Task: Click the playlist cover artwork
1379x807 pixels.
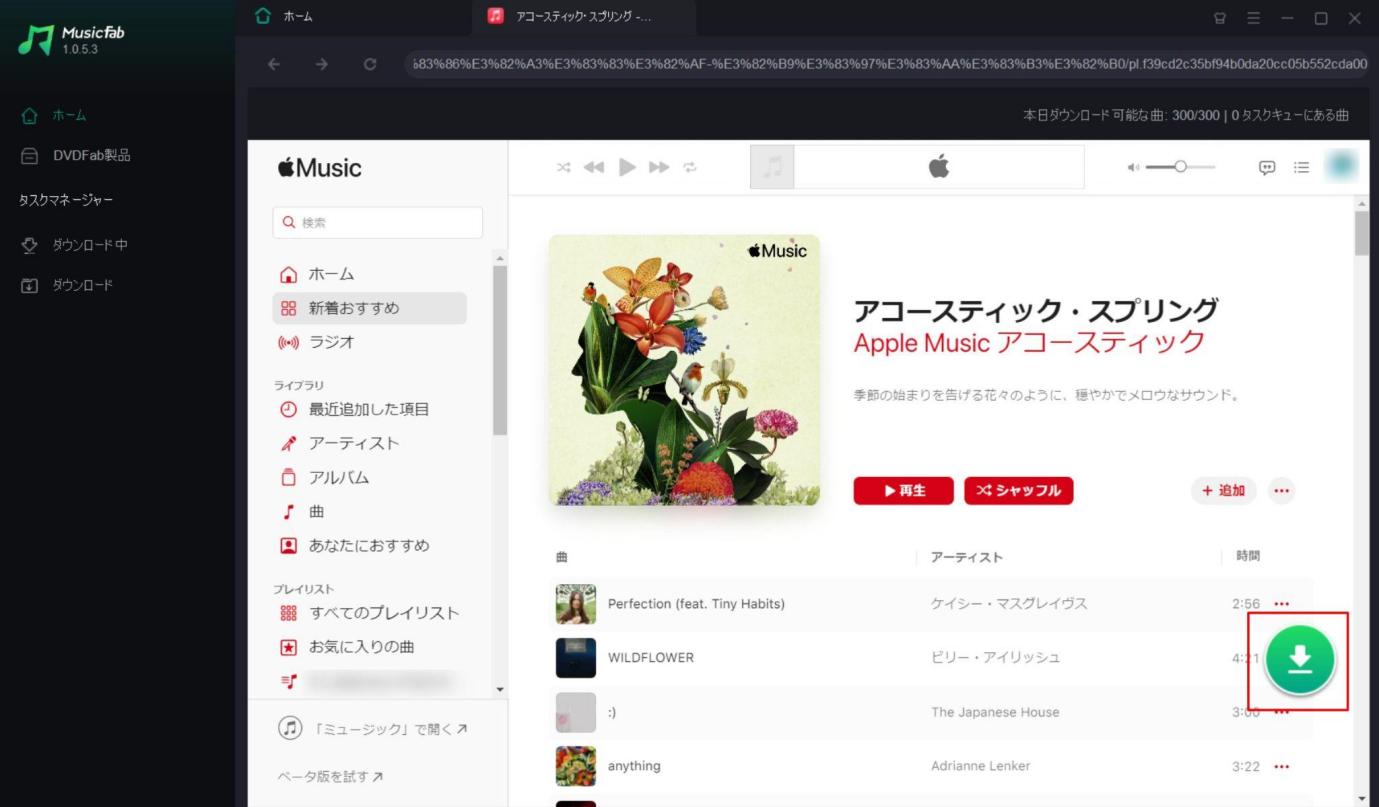Action: point(684,370)
